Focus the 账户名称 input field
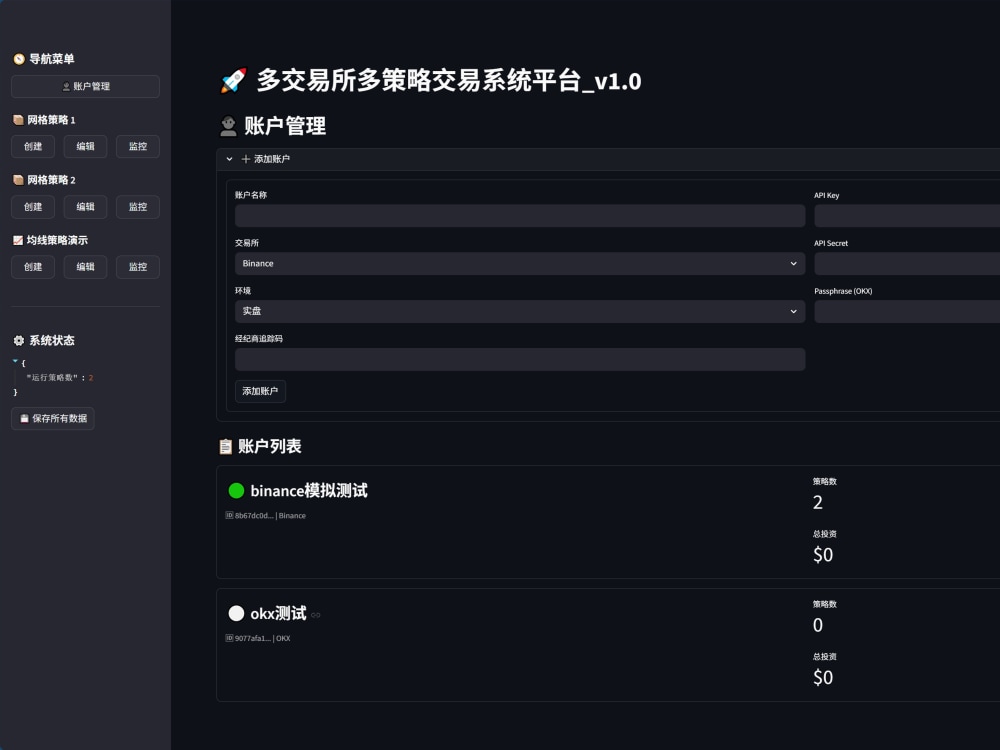This screenshot has width=1000, height=750. pyautogui.click(x=520, y=216)
